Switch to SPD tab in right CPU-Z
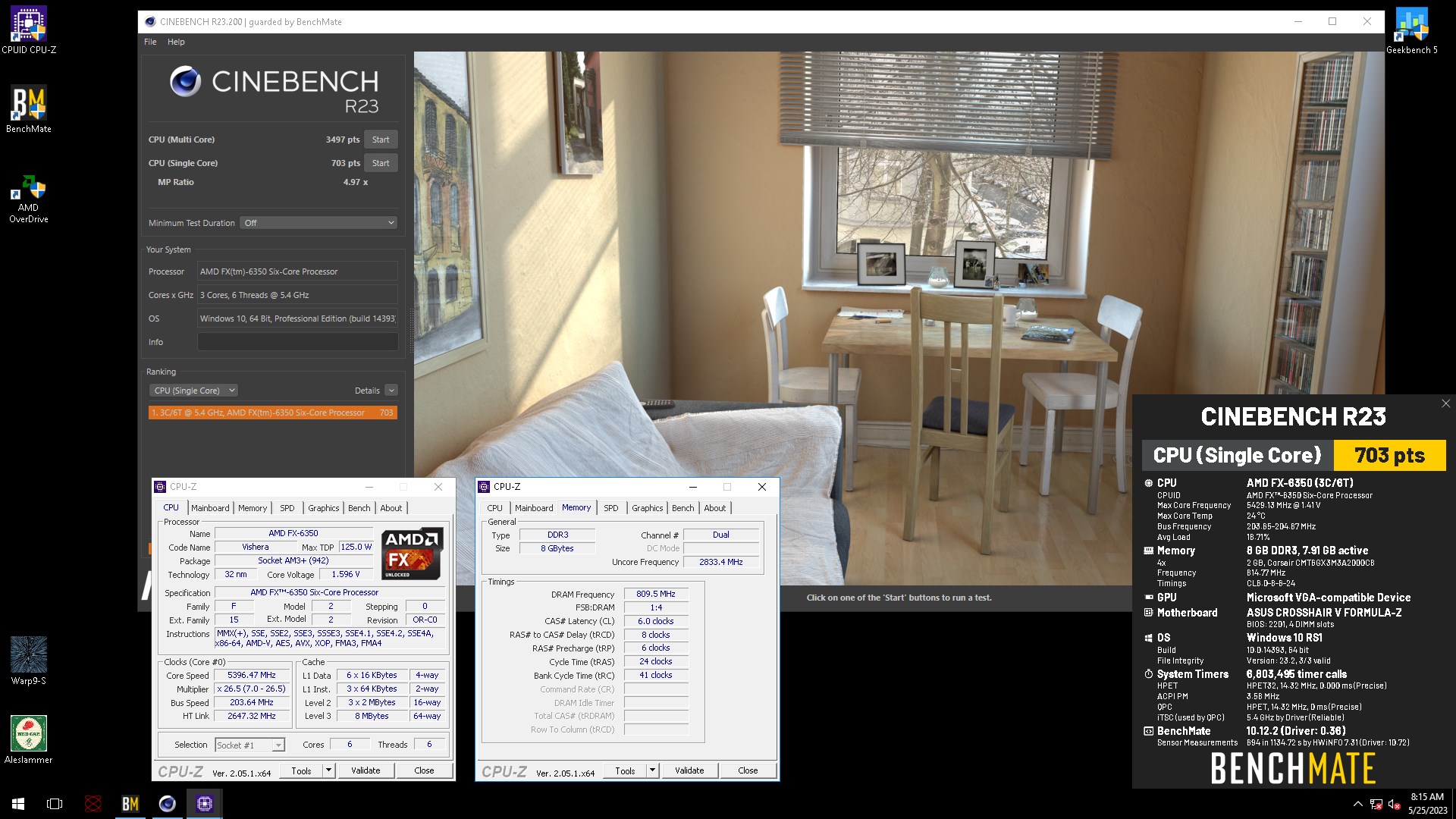This screenshot has height=819, width=1456. [x=611, y=508]
